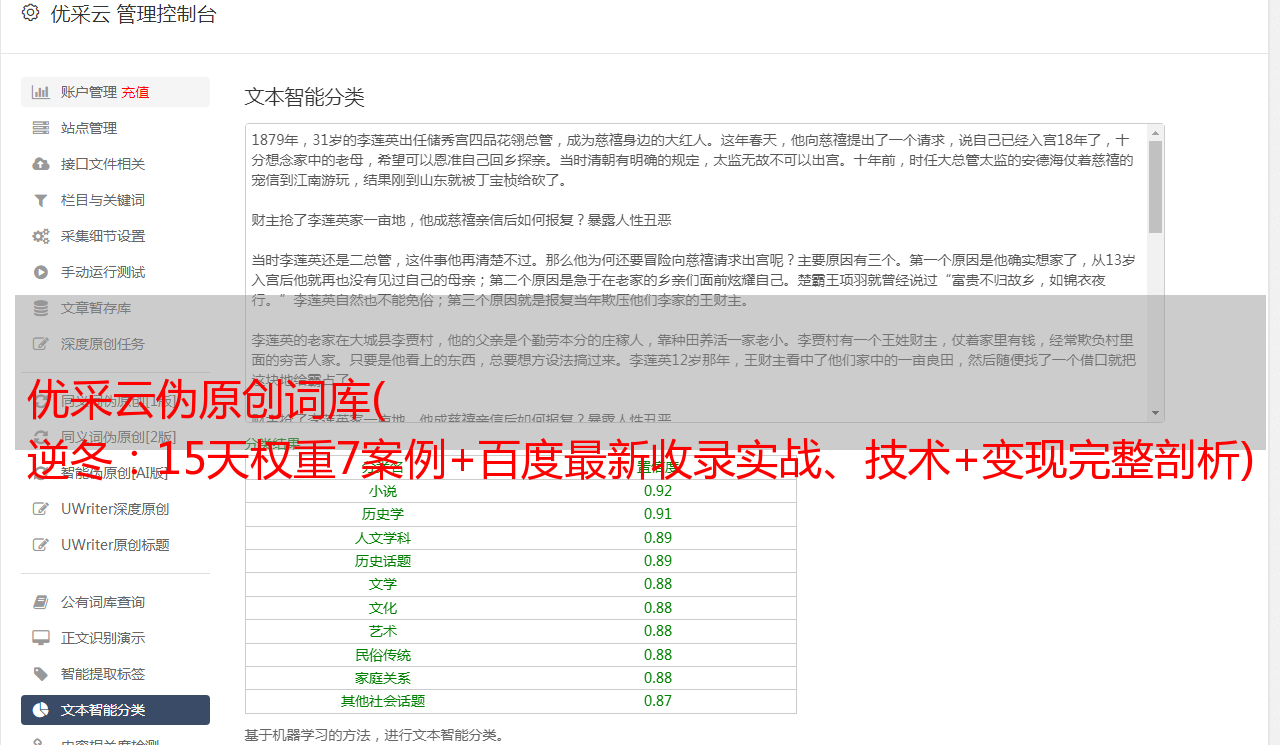Image resolution: width=1280 pixels, height=745 pixels.
Task: Click the database icon for 文章暂存库
Action: coord(41,308)
